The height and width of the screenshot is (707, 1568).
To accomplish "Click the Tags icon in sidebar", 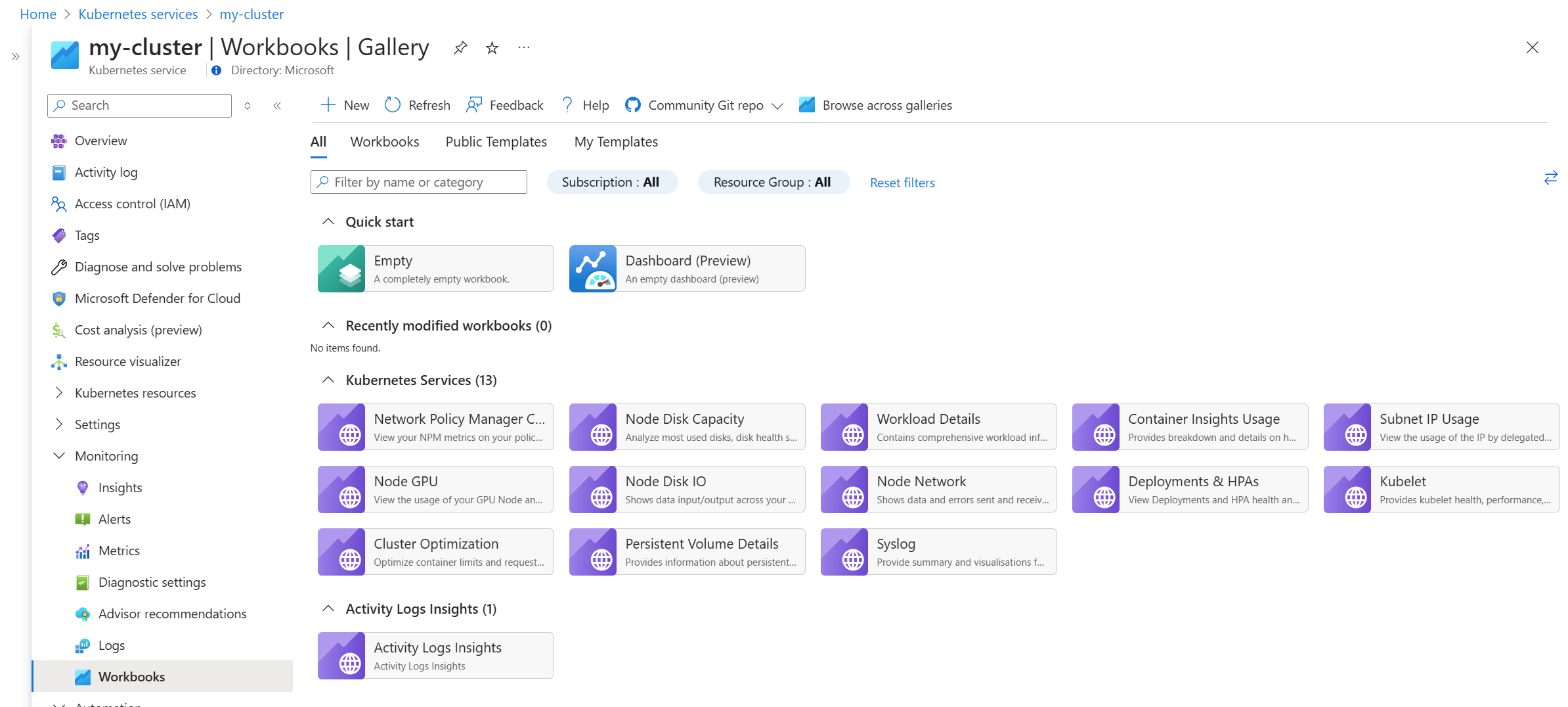I will click(x=58, y=235).
